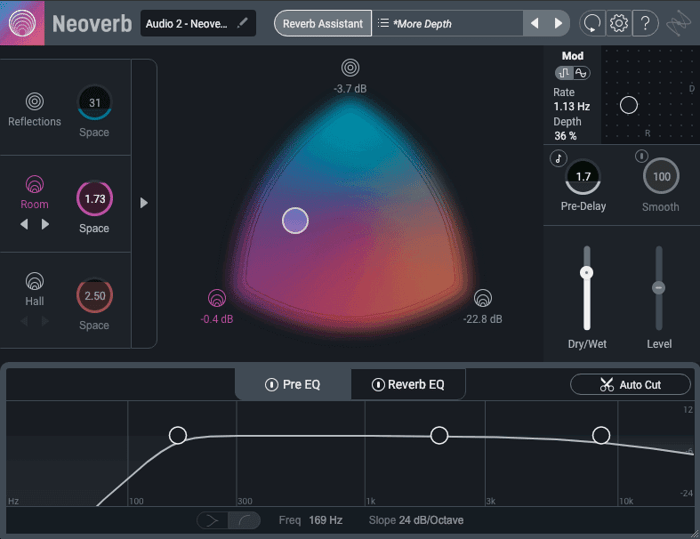Rename the instance with the pencil icon

pyautogui.click(x=242, y=23)
